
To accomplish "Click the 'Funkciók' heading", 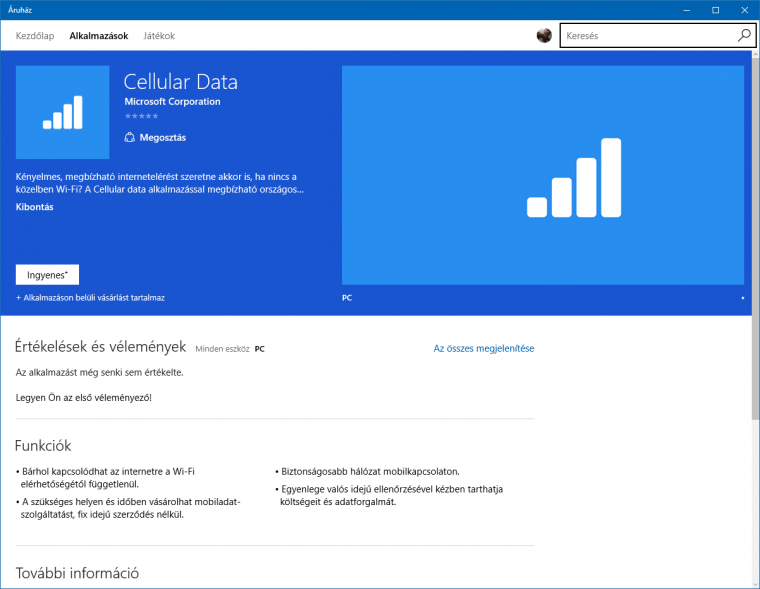I will click(43, 446).
